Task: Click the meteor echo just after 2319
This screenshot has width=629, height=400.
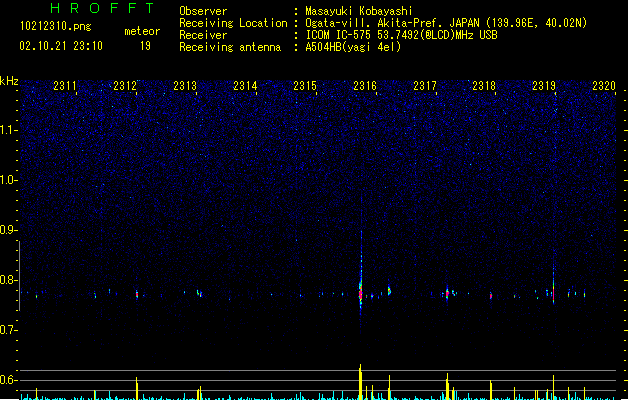Action: pos(553,293)
